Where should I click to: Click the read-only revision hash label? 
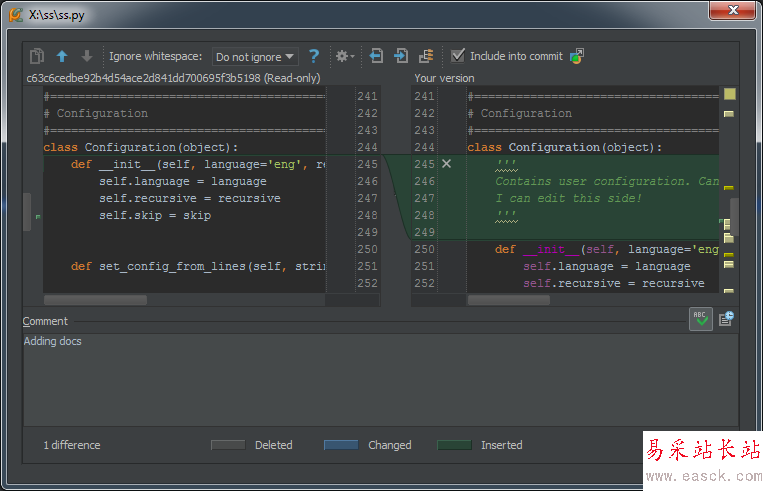(x=173, y=78)
